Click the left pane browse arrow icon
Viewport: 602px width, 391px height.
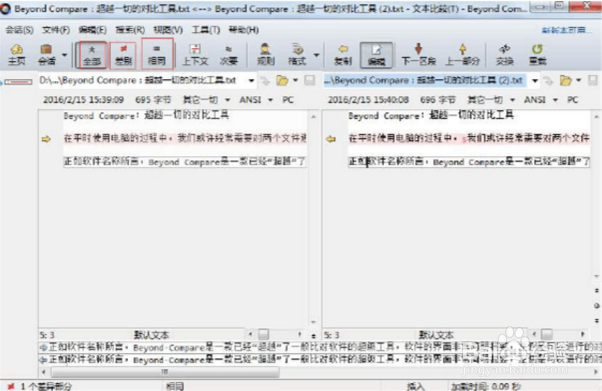[x=265, y=81]
